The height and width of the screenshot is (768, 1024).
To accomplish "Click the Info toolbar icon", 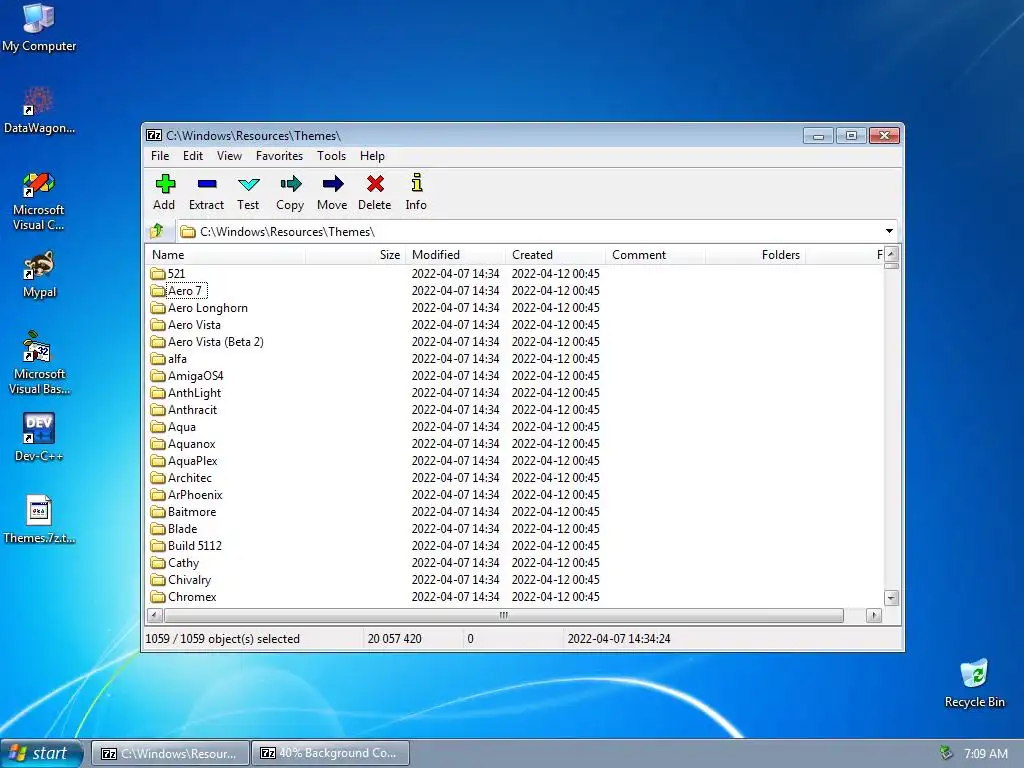I will pyautogui.click(x=416, y=182).
